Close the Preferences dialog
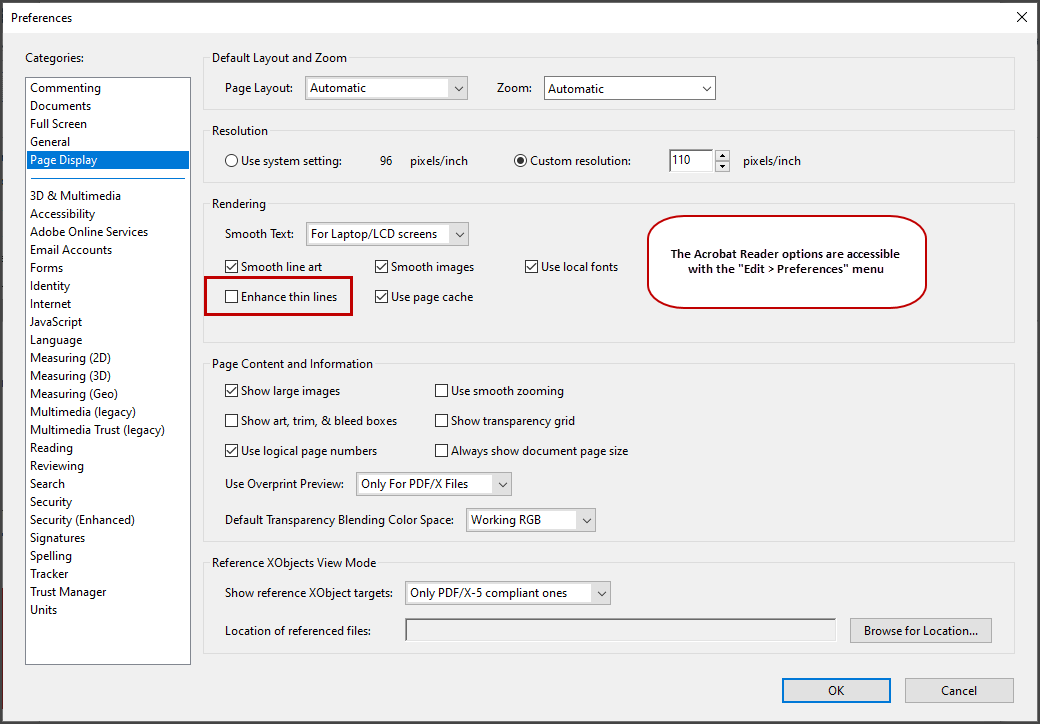 coord(1021,18)
